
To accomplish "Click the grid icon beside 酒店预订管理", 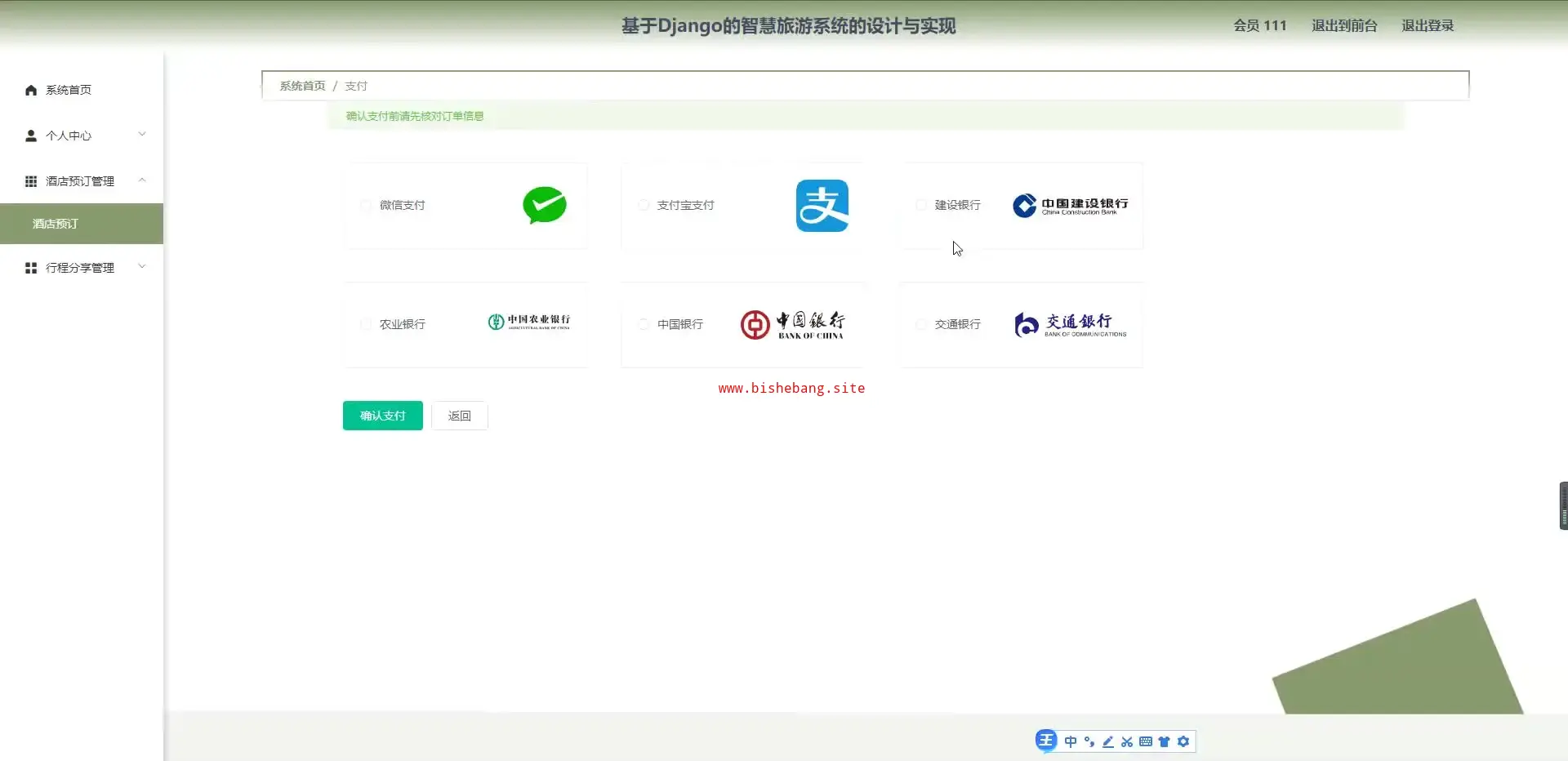I will click(31, 181).
